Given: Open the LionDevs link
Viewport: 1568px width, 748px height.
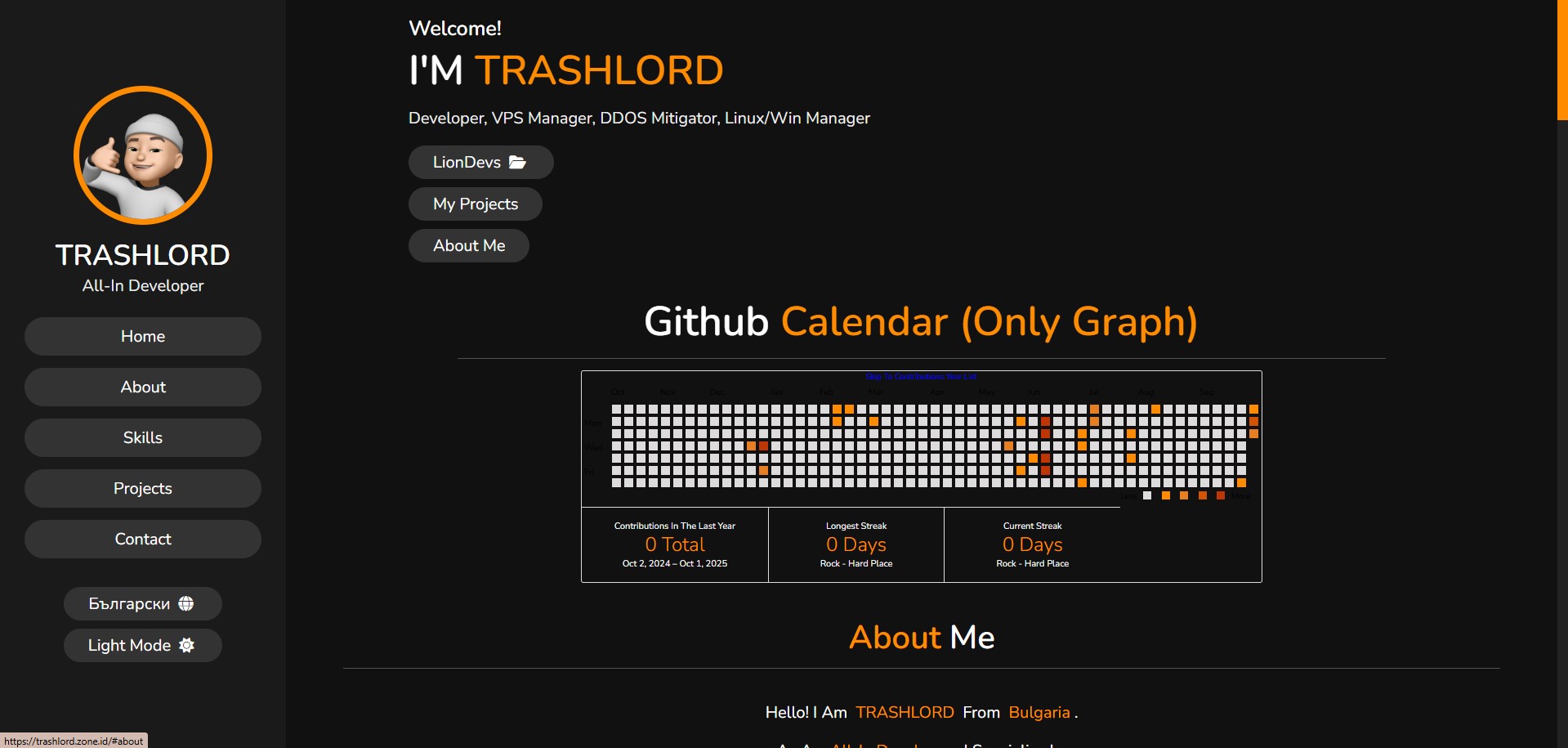Looking at the screenshot, I should 480,162.
